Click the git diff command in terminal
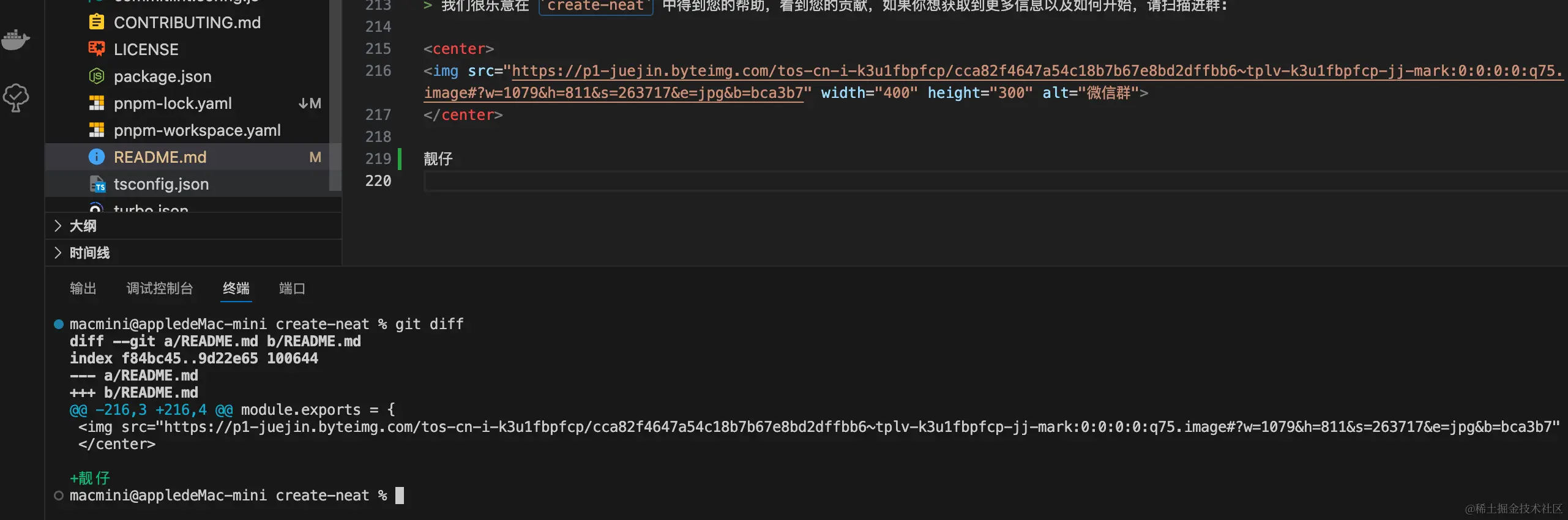 (429, 324)
